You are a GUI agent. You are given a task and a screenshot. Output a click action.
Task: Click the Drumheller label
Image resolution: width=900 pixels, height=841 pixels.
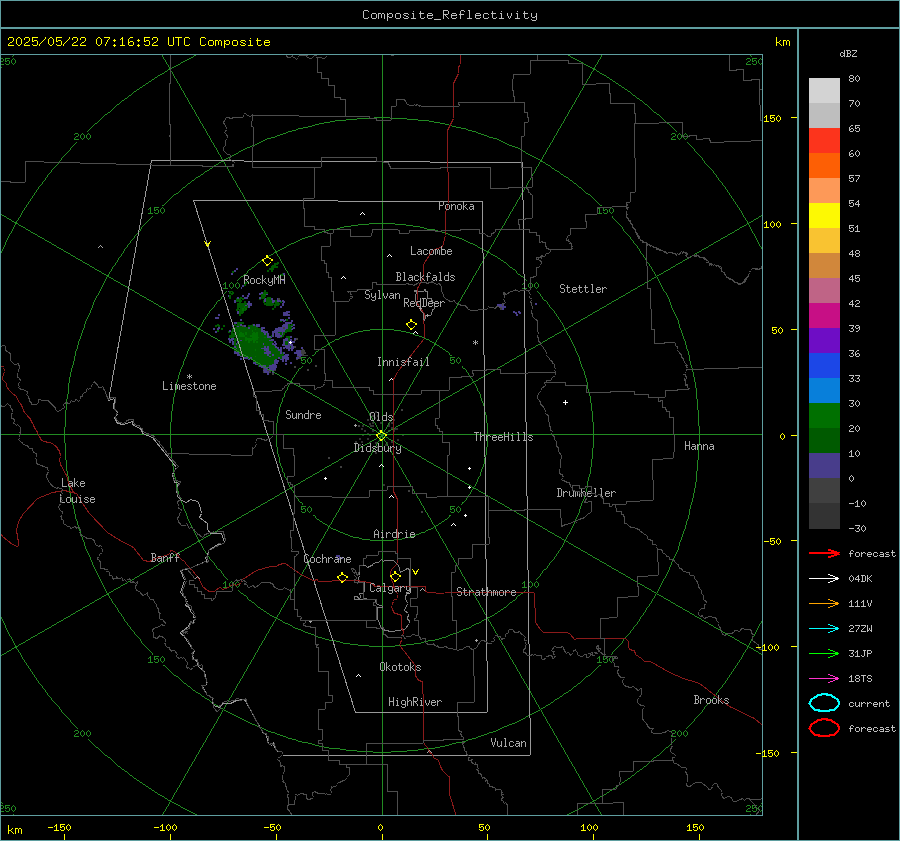(x=586, y=493)
